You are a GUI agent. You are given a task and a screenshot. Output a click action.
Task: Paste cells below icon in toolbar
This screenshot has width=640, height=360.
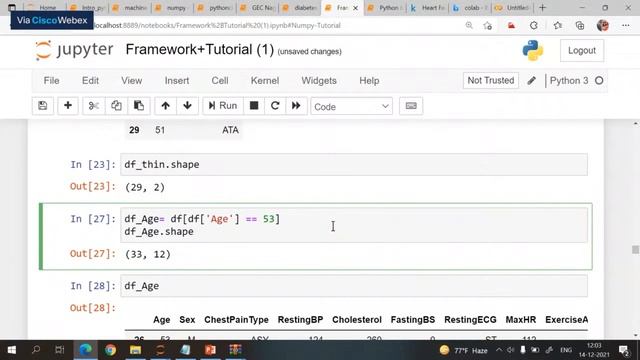139,106
